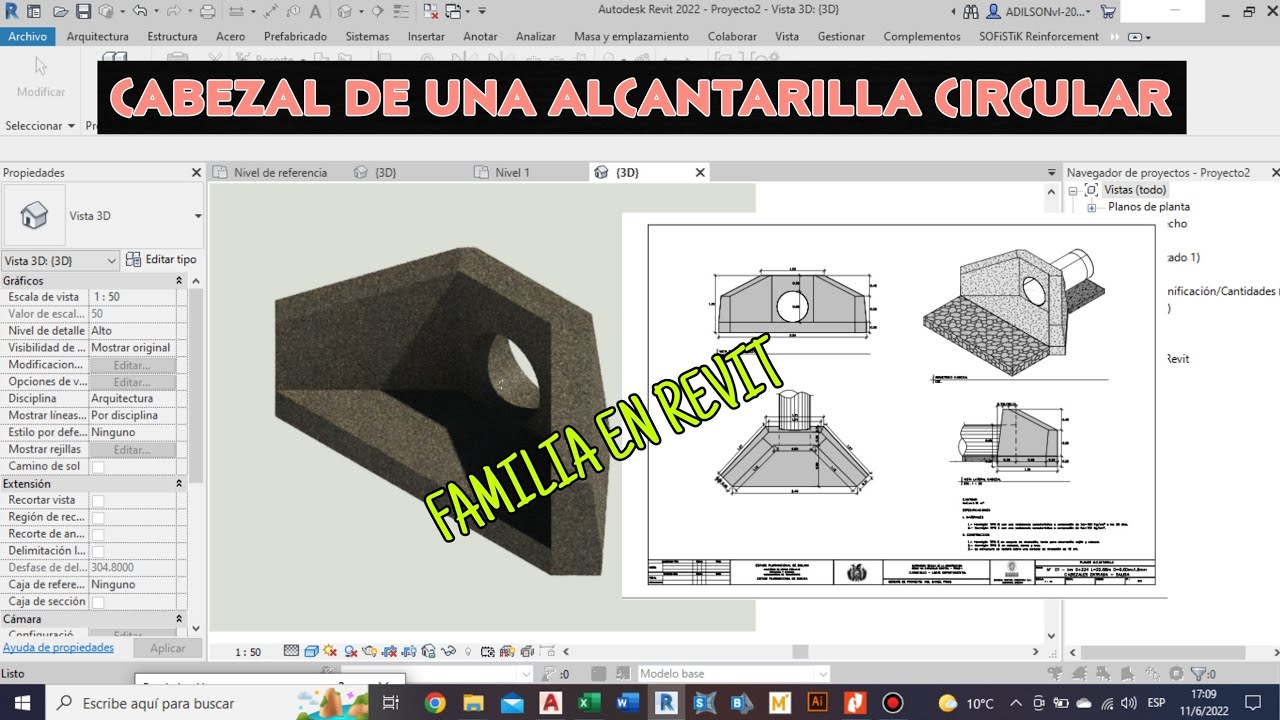Toggle the Delimitación l... checkbox
Screen dimensions: 1280x720
[98, 552]
